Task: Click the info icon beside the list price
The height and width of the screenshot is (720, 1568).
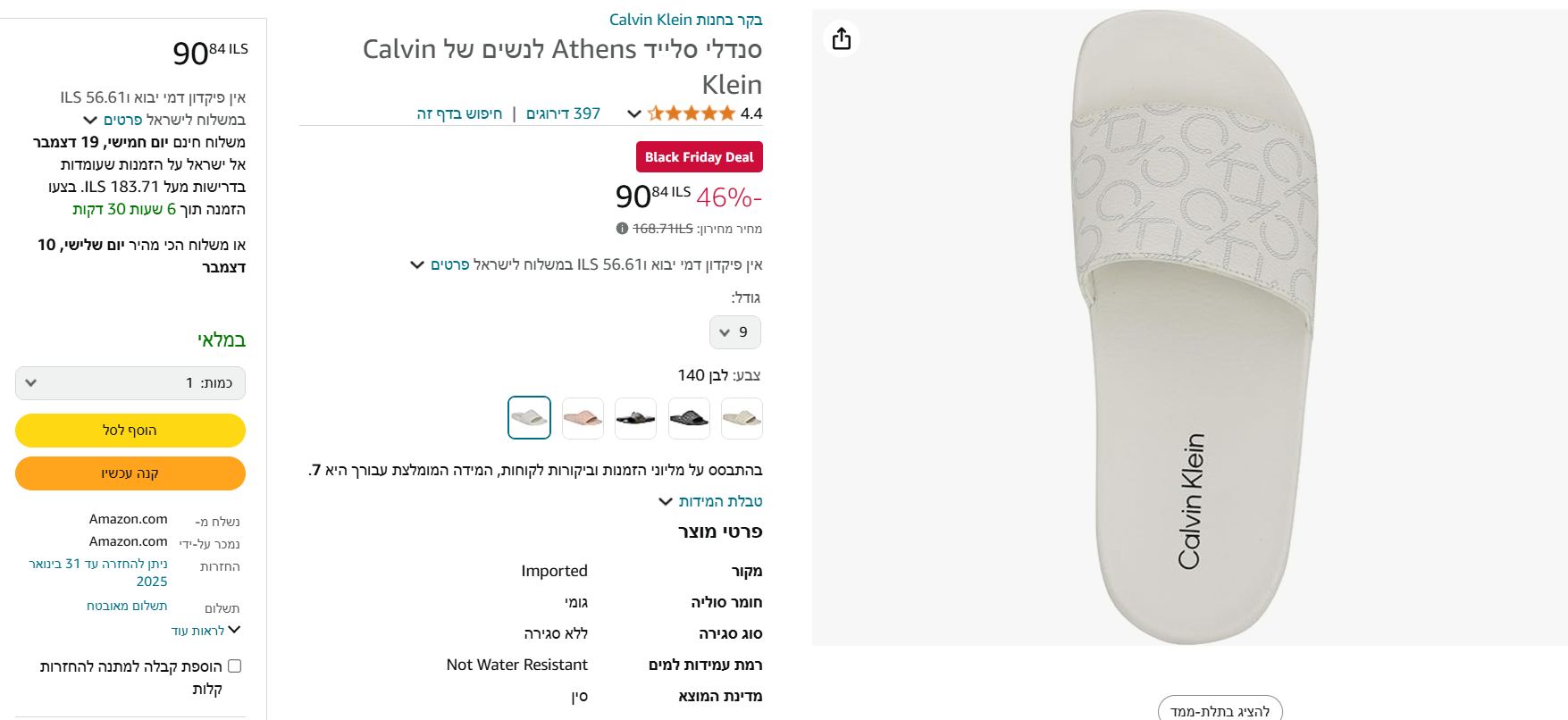Action: tap(622, 229)
